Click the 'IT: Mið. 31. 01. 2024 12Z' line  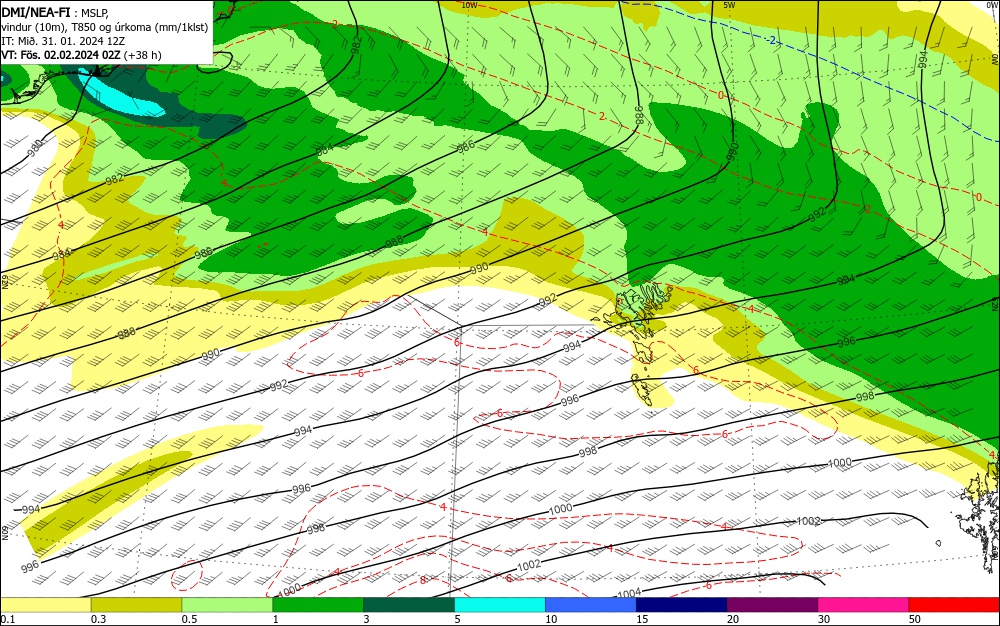[x=63, y=41]
